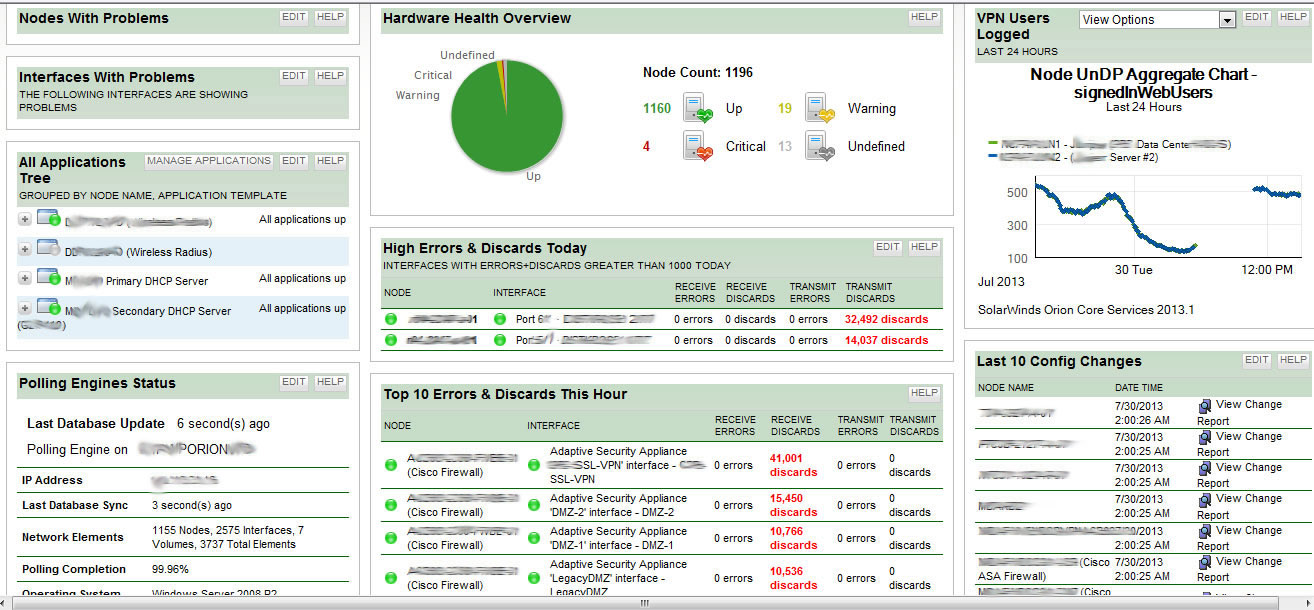Expand the Wireless Radius tree node
Image resolution: width=1314 pixels, height=610 pixels.
(x=24, y=249)
